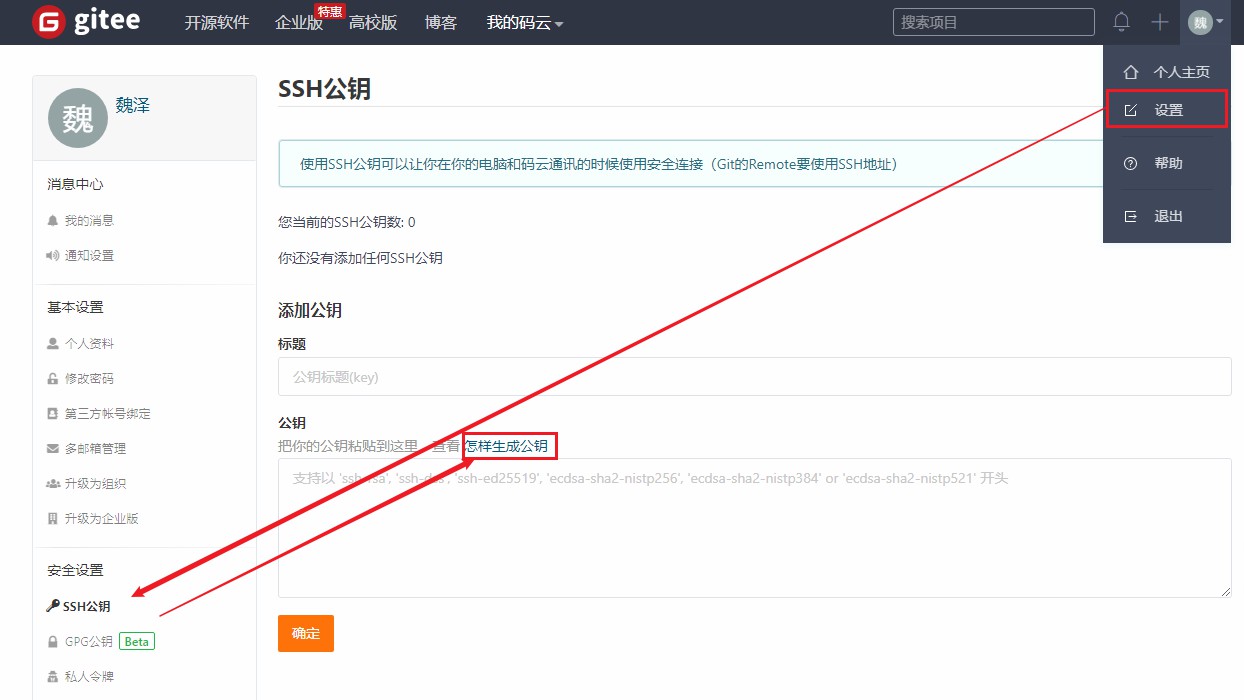
Task: Open 升级为企业版 in the sidebar
Action: tap(101, 518)
